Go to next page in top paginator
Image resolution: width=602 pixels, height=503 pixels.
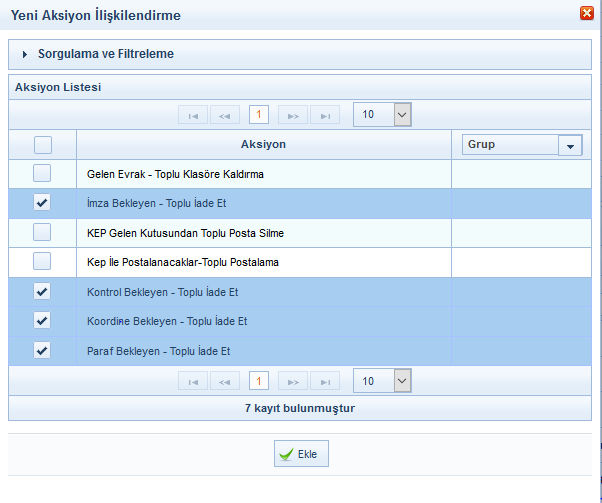tap(292, 115)
